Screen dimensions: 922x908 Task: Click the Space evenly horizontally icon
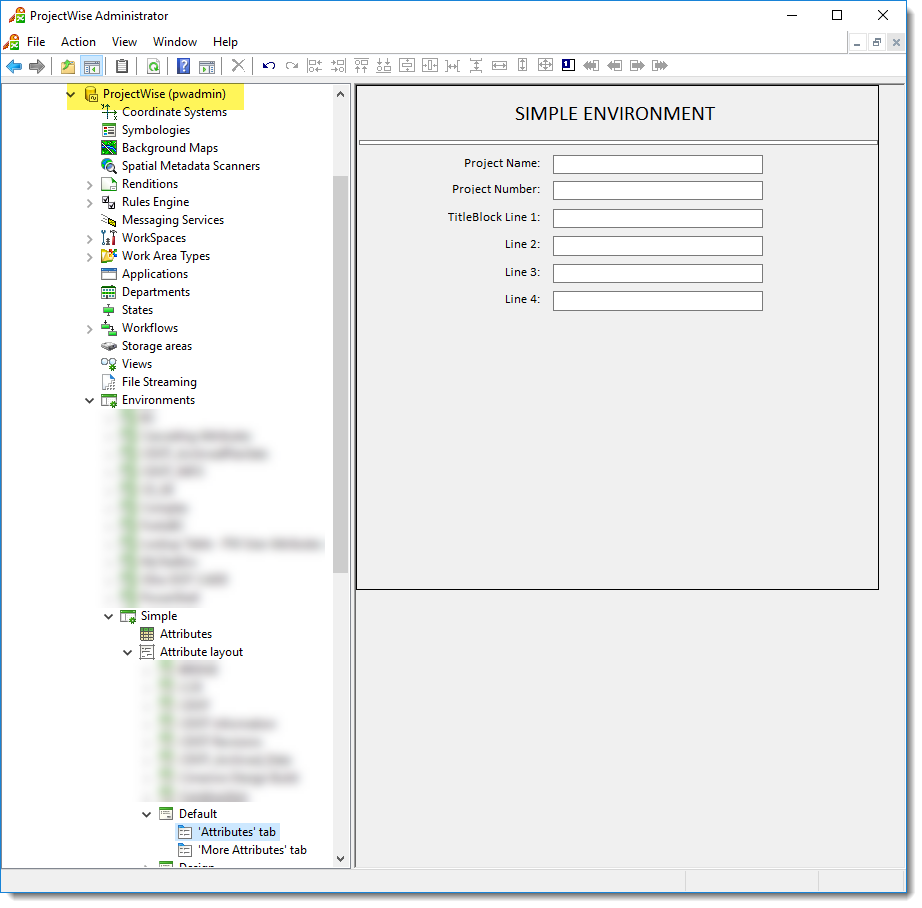coord(453,65)
